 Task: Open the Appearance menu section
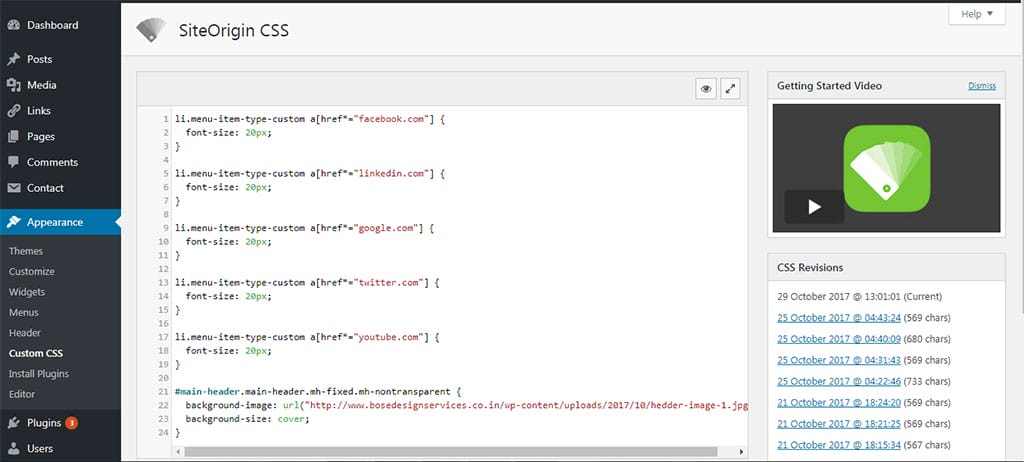[55, 222]
